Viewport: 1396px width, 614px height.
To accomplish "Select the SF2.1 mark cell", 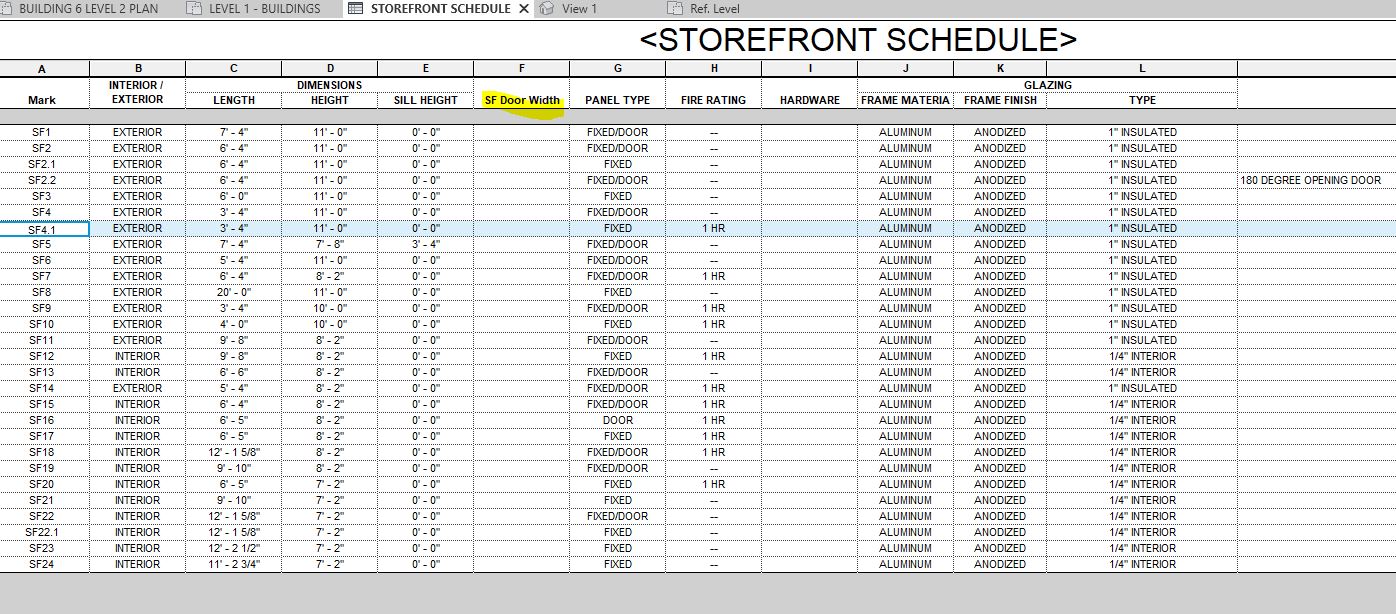I will tap(42, 164).
